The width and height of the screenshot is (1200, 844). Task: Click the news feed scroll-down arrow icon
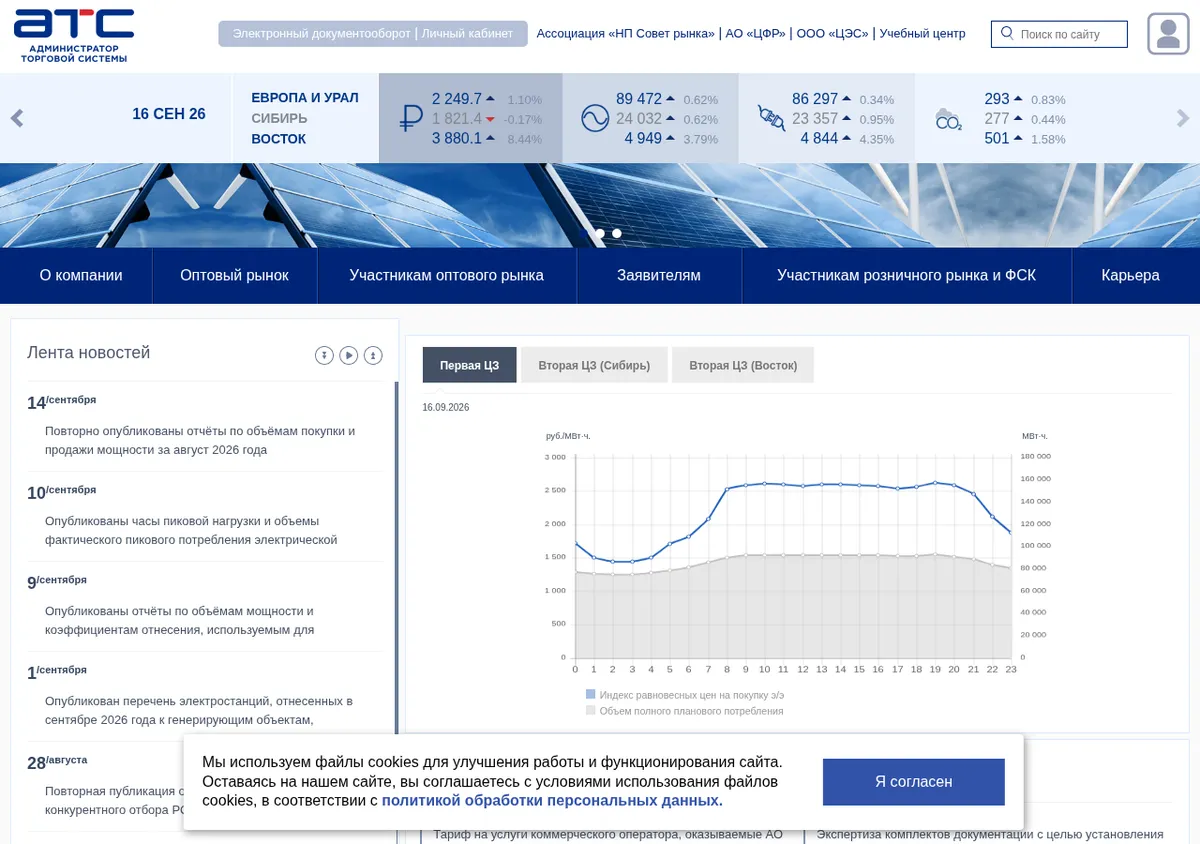[x=324, y=355]
